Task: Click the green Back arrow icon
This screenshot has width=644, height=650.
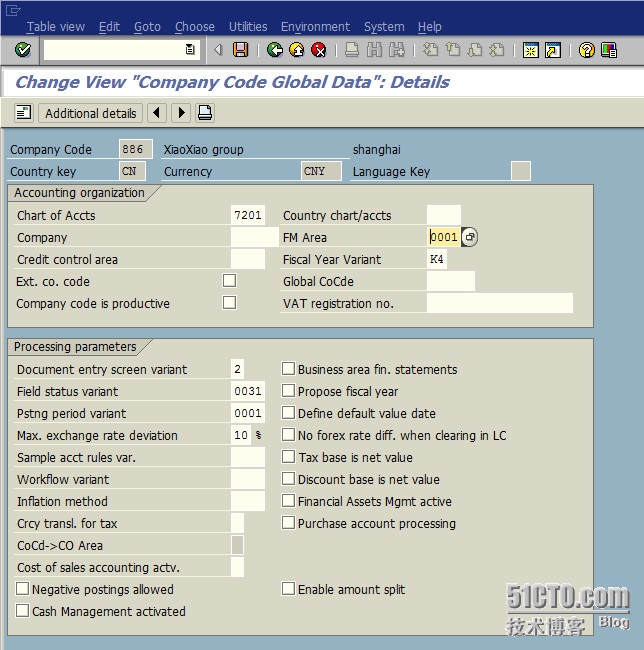Action: [274, 50]
